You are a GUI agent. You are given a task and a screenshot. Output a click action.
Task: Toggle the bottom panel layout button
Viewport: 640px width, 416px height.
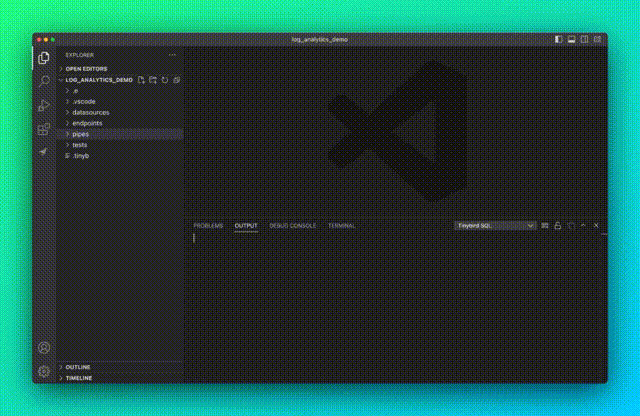572,39
